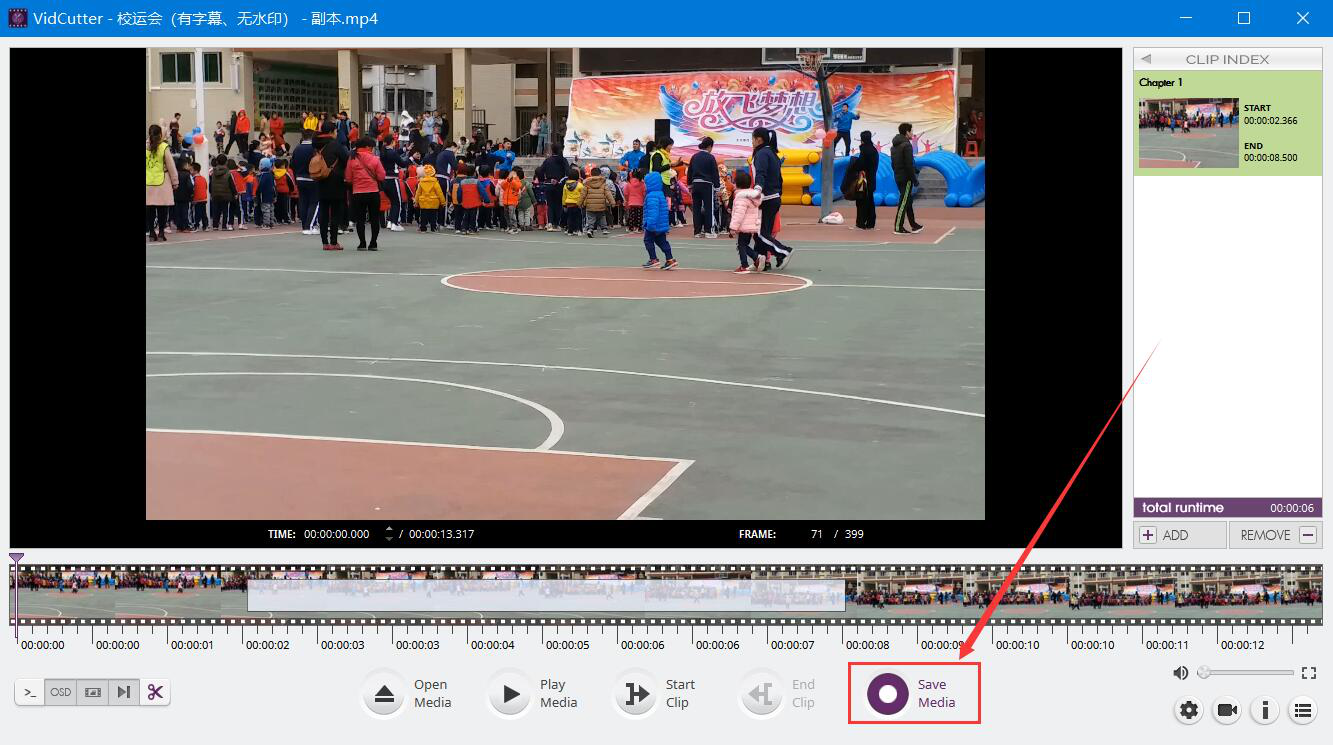The image size is (1333, 745).
Task: Adjust the volume slider
Action: pos(1246,673)
